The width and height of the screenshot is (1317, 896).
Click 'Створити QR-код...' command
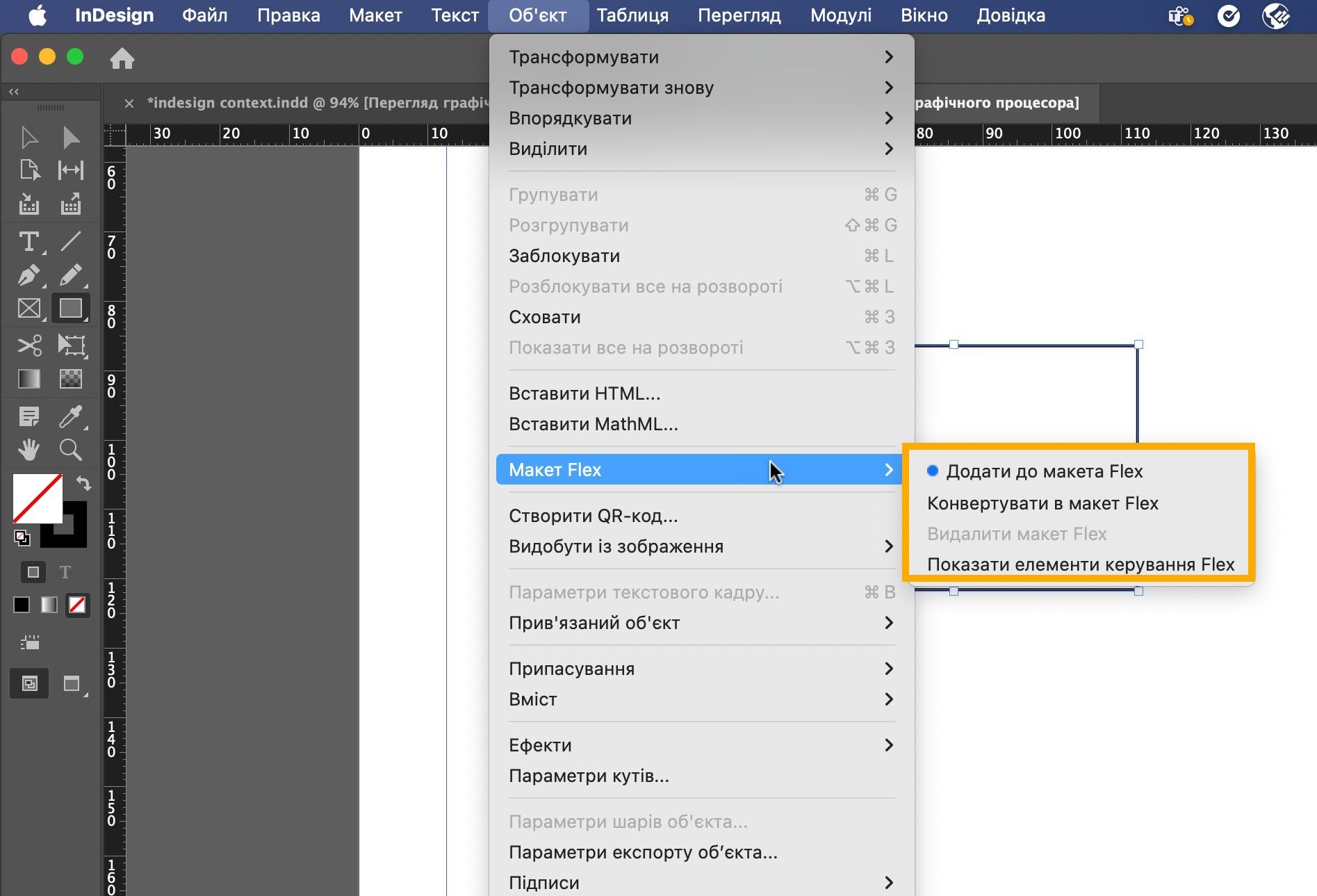coord(701,516)
